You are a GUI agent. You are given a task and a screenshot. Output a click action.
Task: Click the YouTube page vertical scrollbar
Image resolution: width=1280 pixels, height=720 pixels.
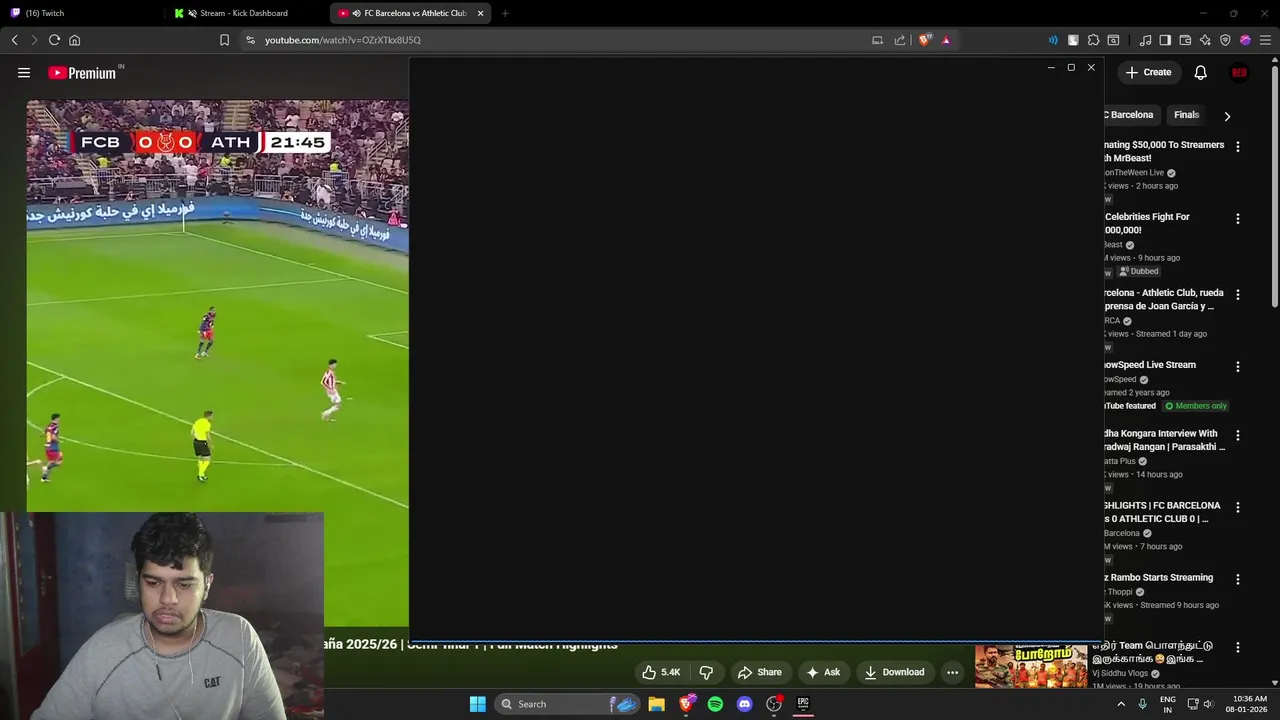coord(1274,186)
